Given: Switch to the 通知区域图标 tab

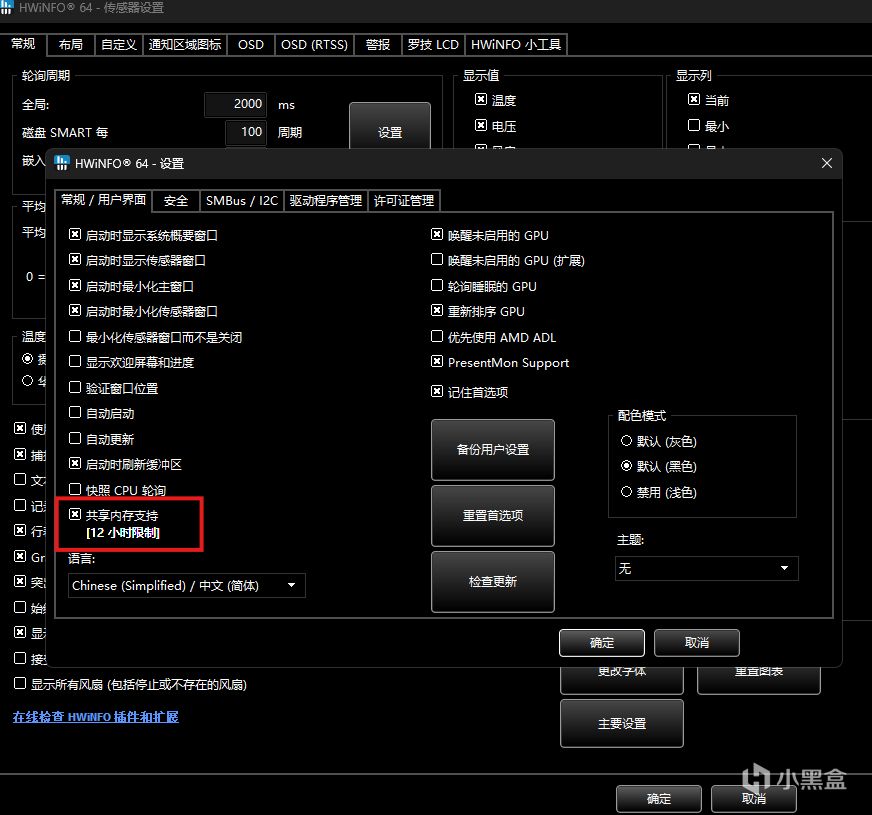Looking at the screenshot, I should (x=185, y=44).
